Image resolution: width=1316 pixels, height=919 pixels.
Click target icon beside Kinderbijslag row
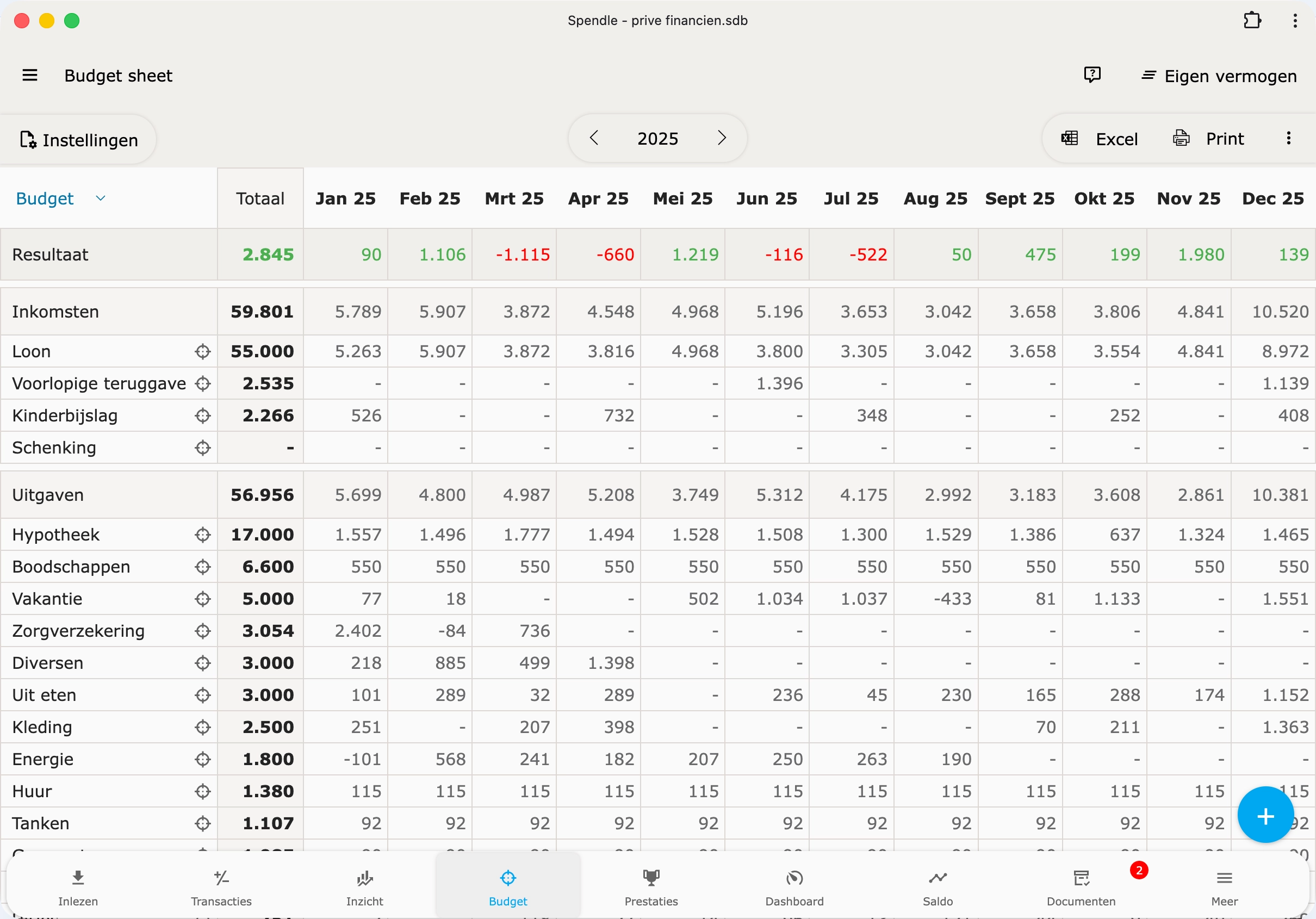202,415
